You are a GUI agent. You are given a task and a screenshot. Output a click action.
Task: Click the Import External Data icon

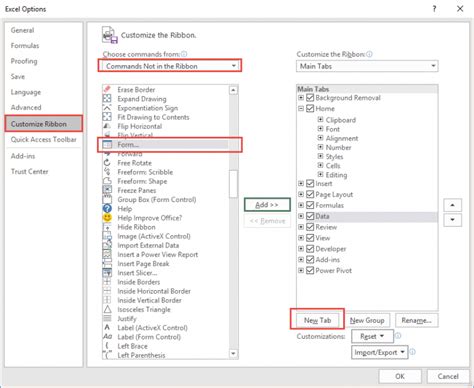pyautogui.click(x=107, y=245)
